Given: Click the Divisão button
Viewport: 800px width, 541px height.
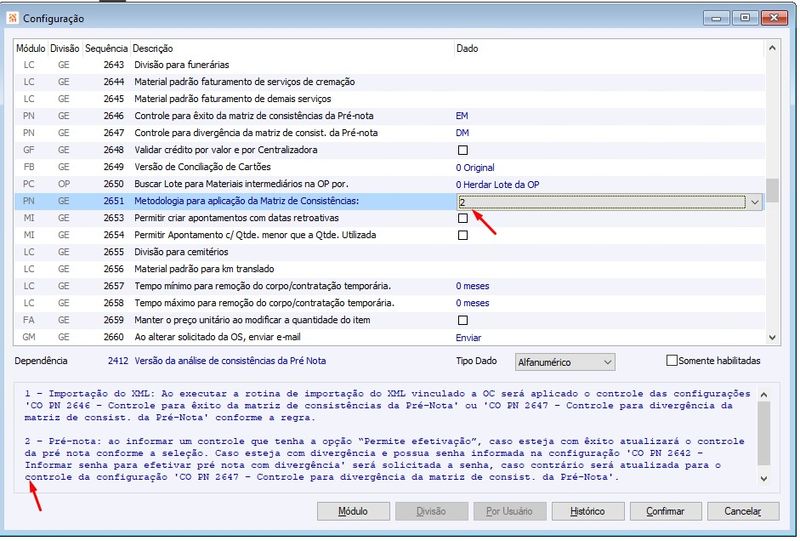Looking at the screenshot, I should 431,511.
